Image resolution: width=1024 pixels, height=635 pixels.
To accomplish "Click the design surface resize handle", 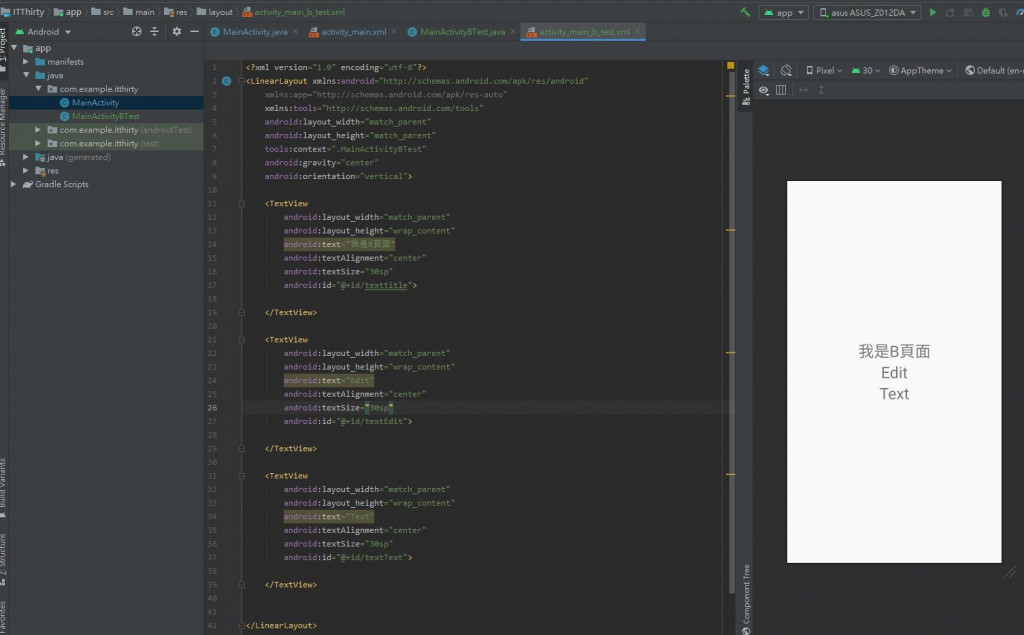I will pyautogui.click(x=1010, y=572).
